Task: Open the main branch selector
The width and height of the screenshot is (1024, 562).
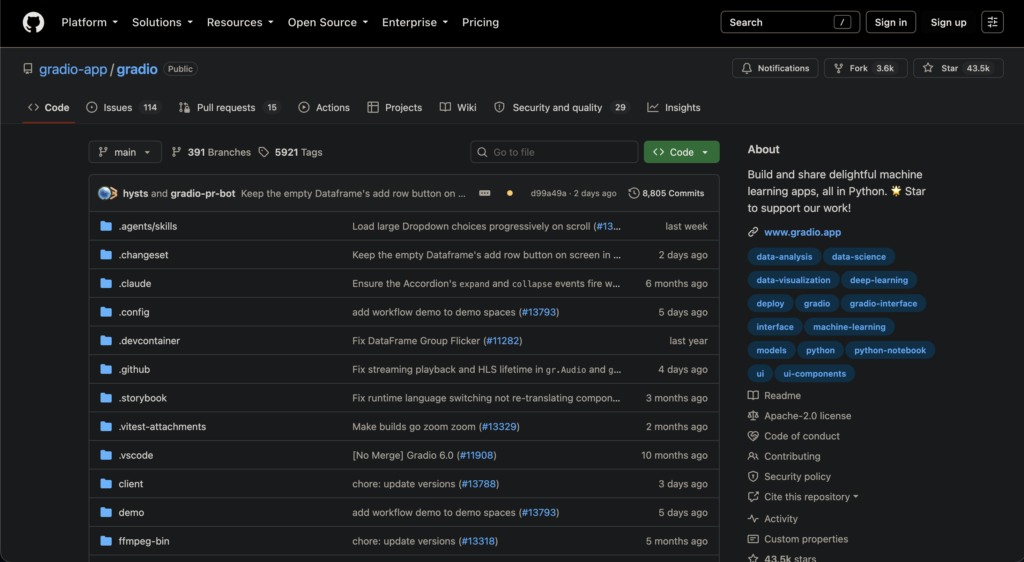Action: coord(125,152)
